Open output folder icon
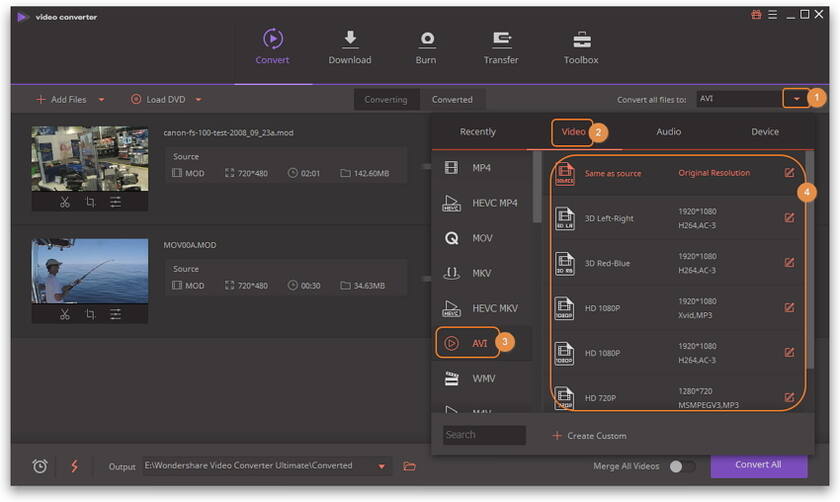 (409, 466)
